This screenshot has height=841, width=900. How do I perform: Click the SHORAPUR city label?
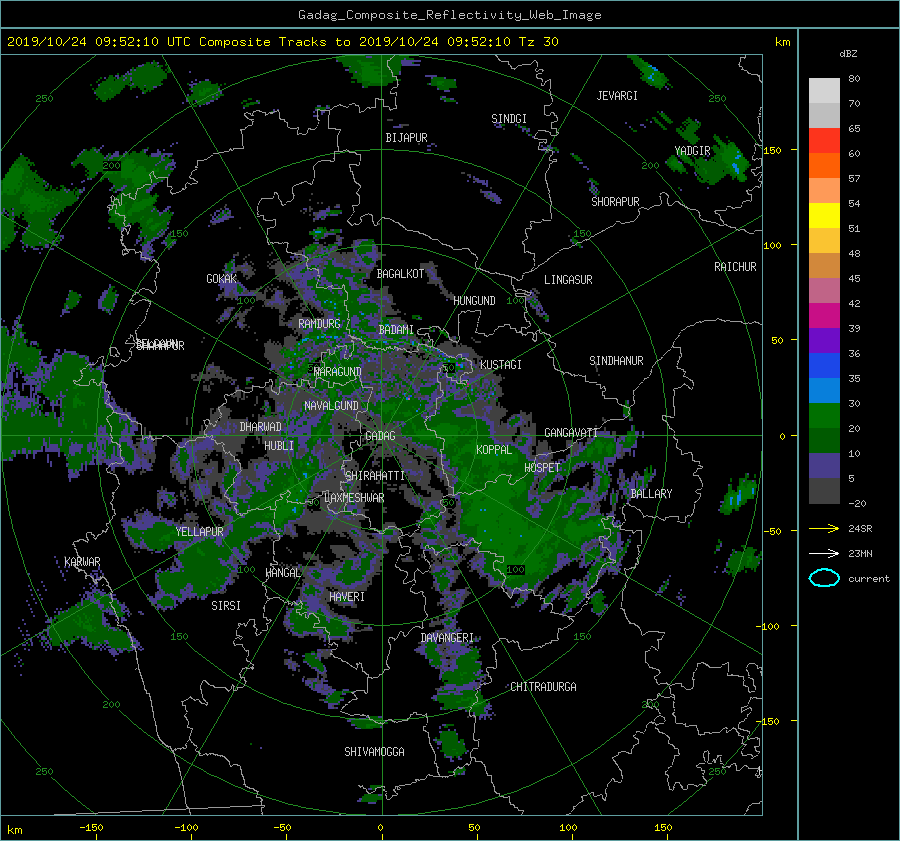[x=615, y=202]
